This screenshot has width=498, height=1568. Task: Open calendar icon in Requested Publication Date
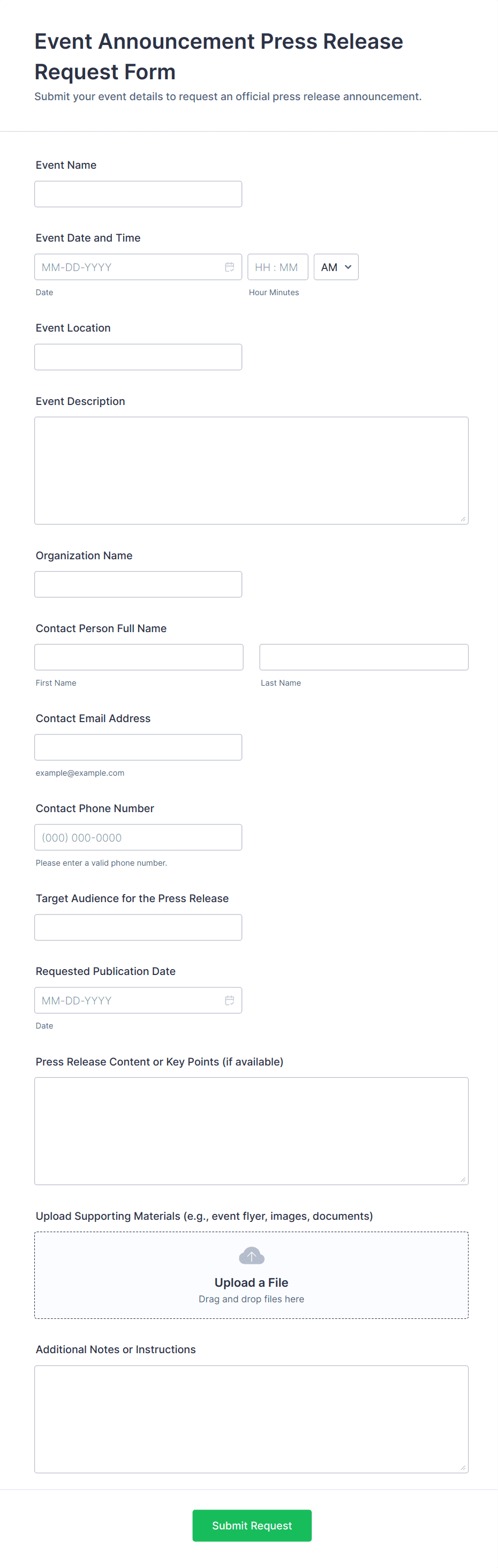230,1000
